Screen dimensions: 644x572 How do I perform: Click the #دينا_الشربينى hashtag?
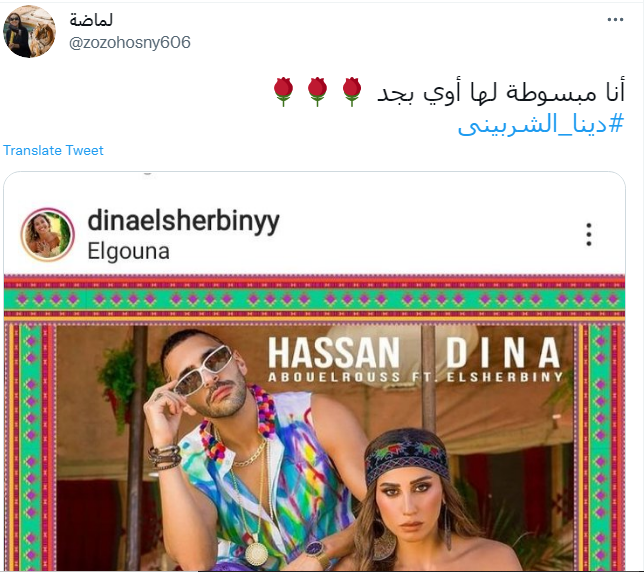pos(541,124)
